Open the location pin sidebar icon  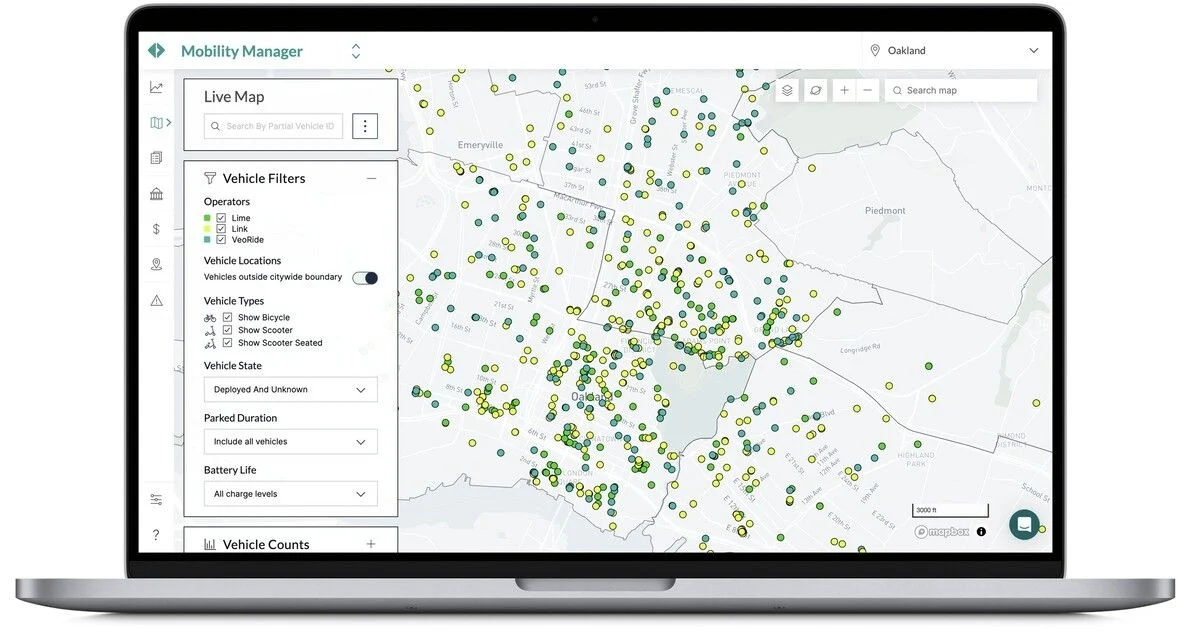[157, 264]
